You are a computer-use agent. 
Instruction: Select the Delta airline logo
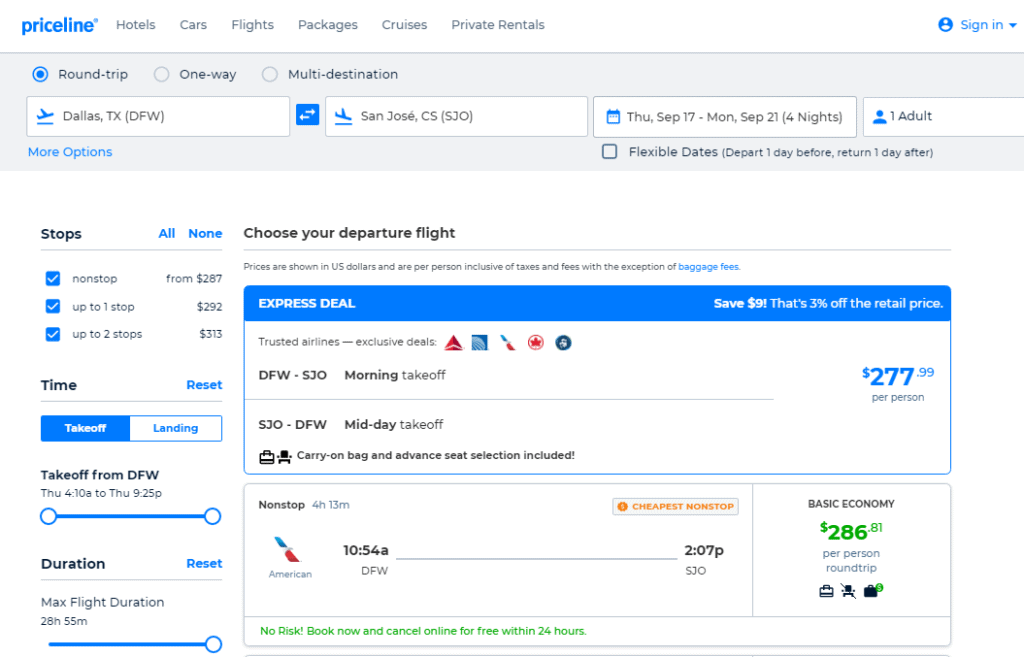(453, 341)
